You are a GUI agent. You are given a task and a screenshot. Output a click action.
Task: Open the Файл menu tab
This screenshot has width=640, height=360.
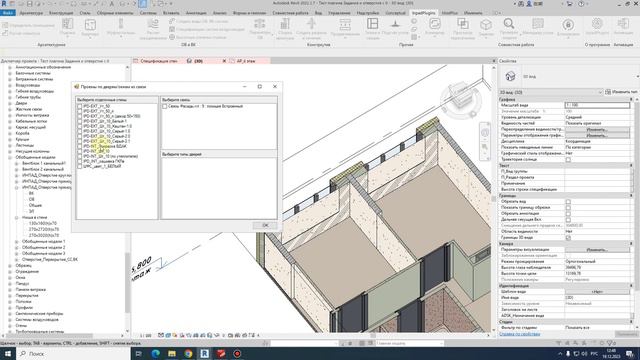(x=8, y=13)
